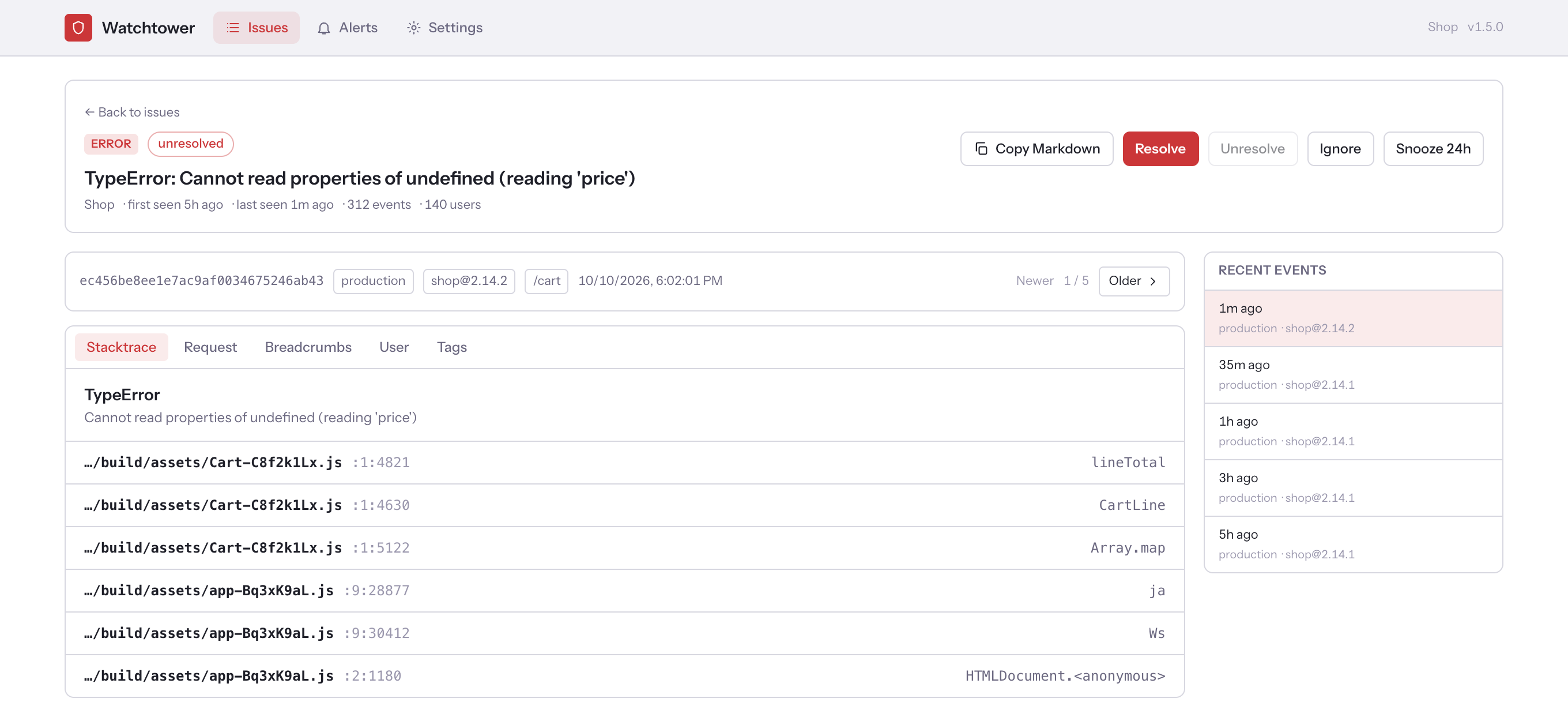This screenshot has height=721, width=1568.
Task: Click the list icon in Issues nav
Action: 232,28
